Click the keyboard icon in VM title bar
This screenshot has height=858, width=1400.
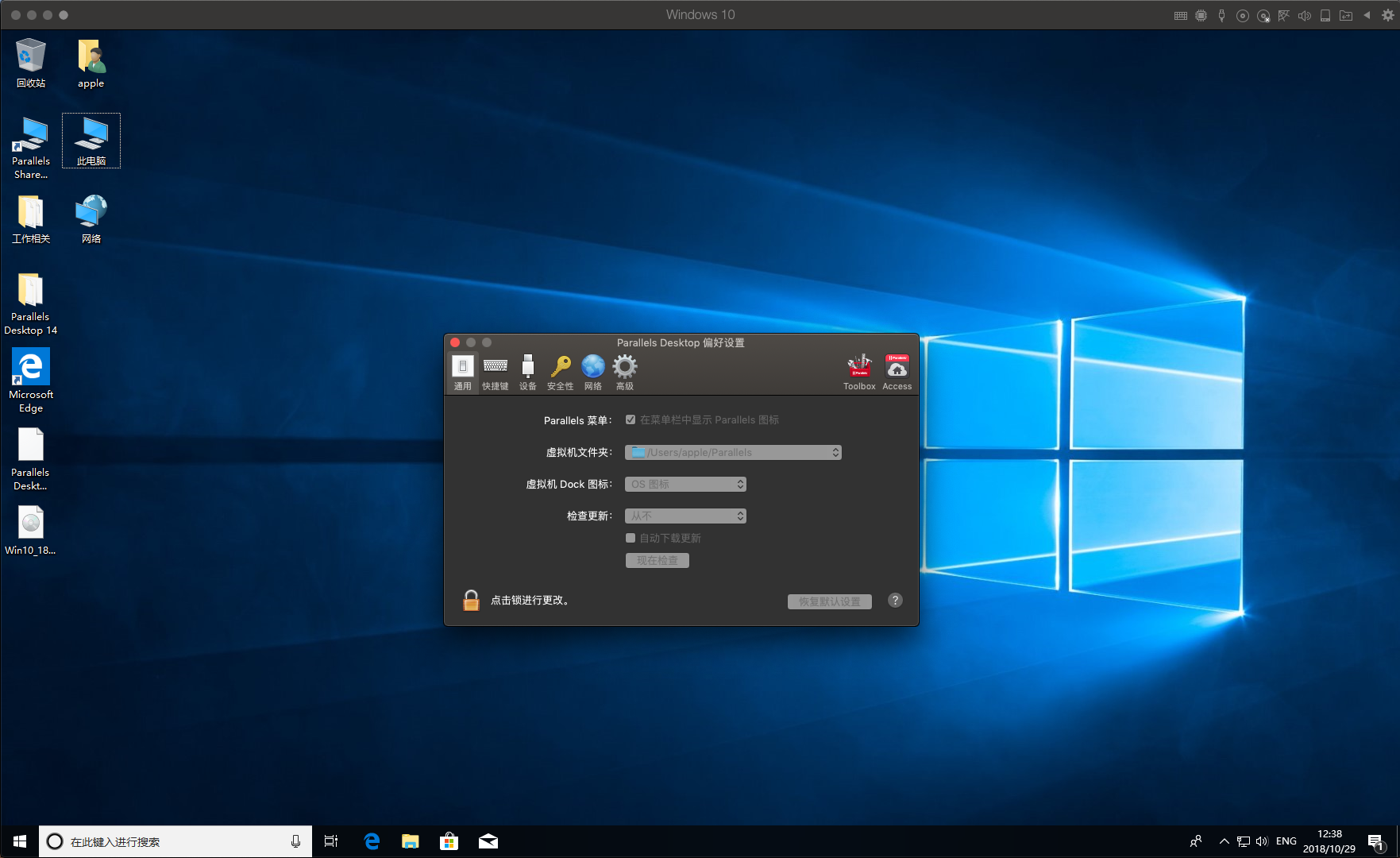coord(1181,15)
